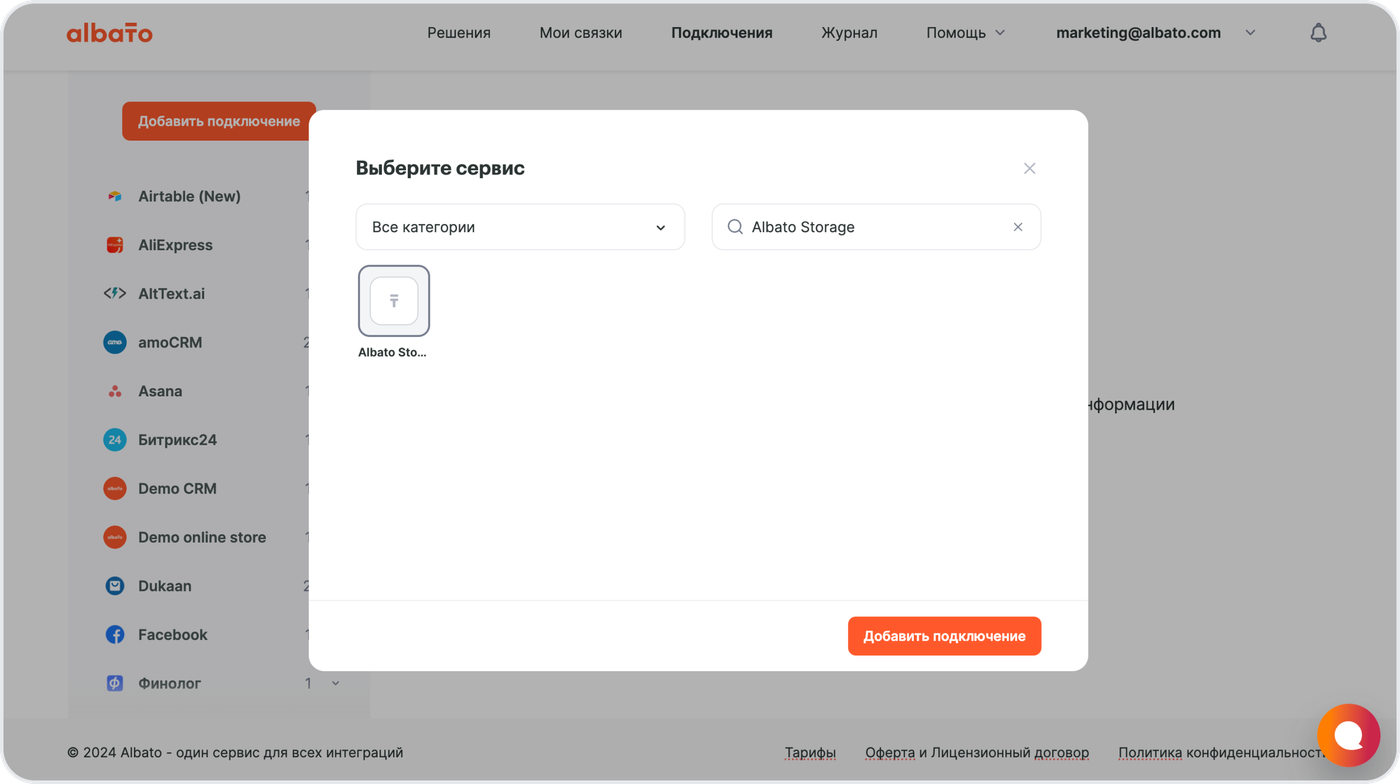Image resolution: width=1400 pixels, height=784 pixels.
Task: Open the Решения menu item
Action: 459,33
